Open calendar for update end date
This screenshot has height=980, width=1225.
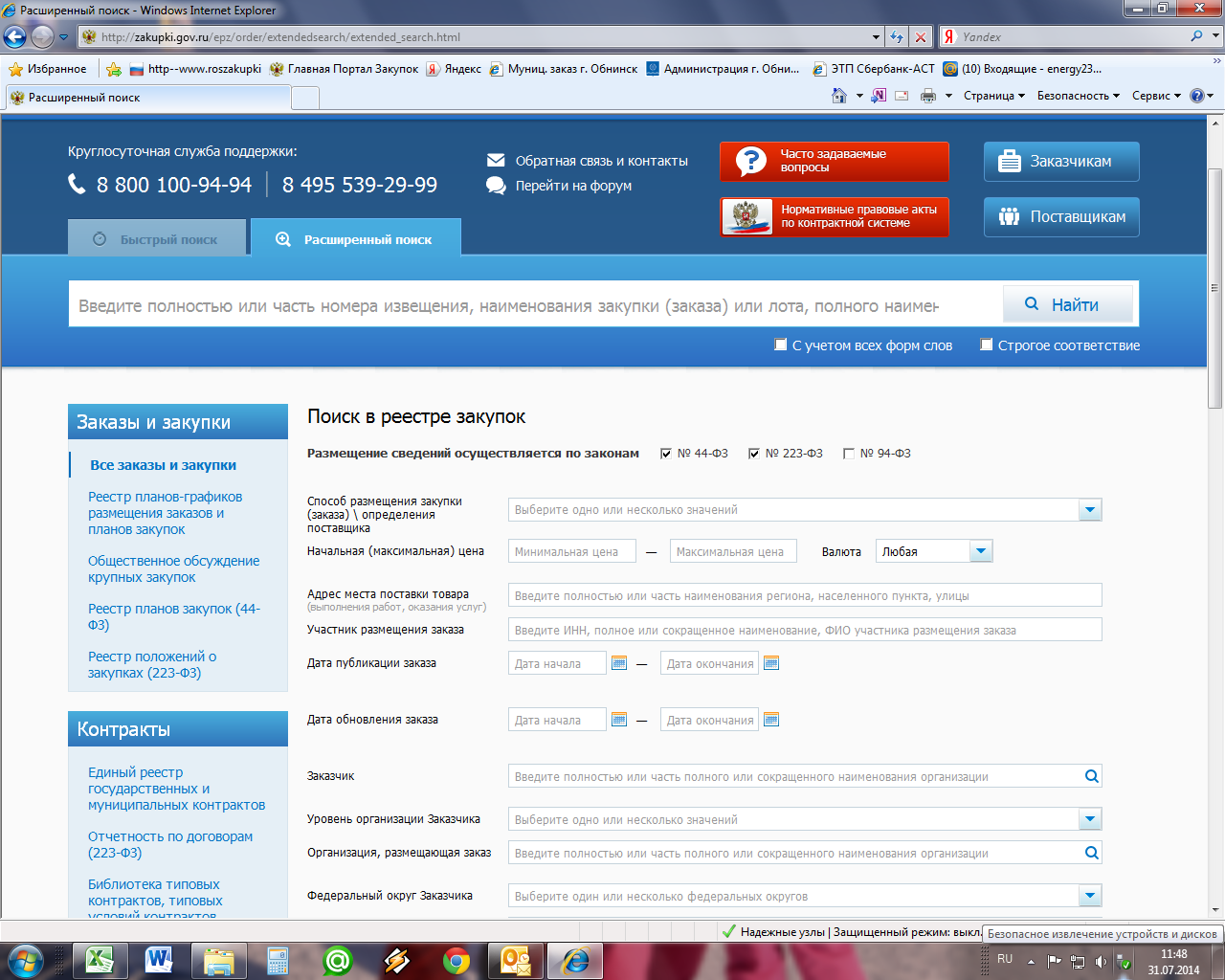771,720
